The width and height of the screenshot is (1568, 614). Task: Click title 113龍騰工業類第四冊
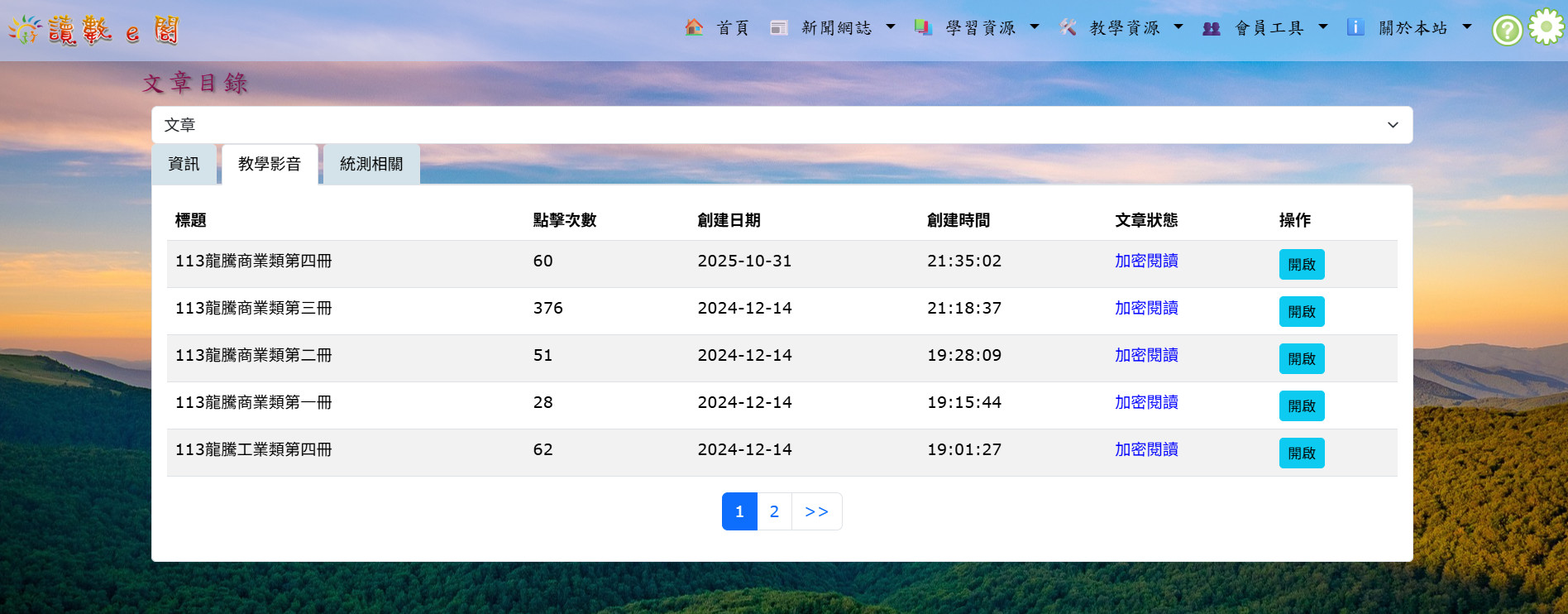(253, 449)
